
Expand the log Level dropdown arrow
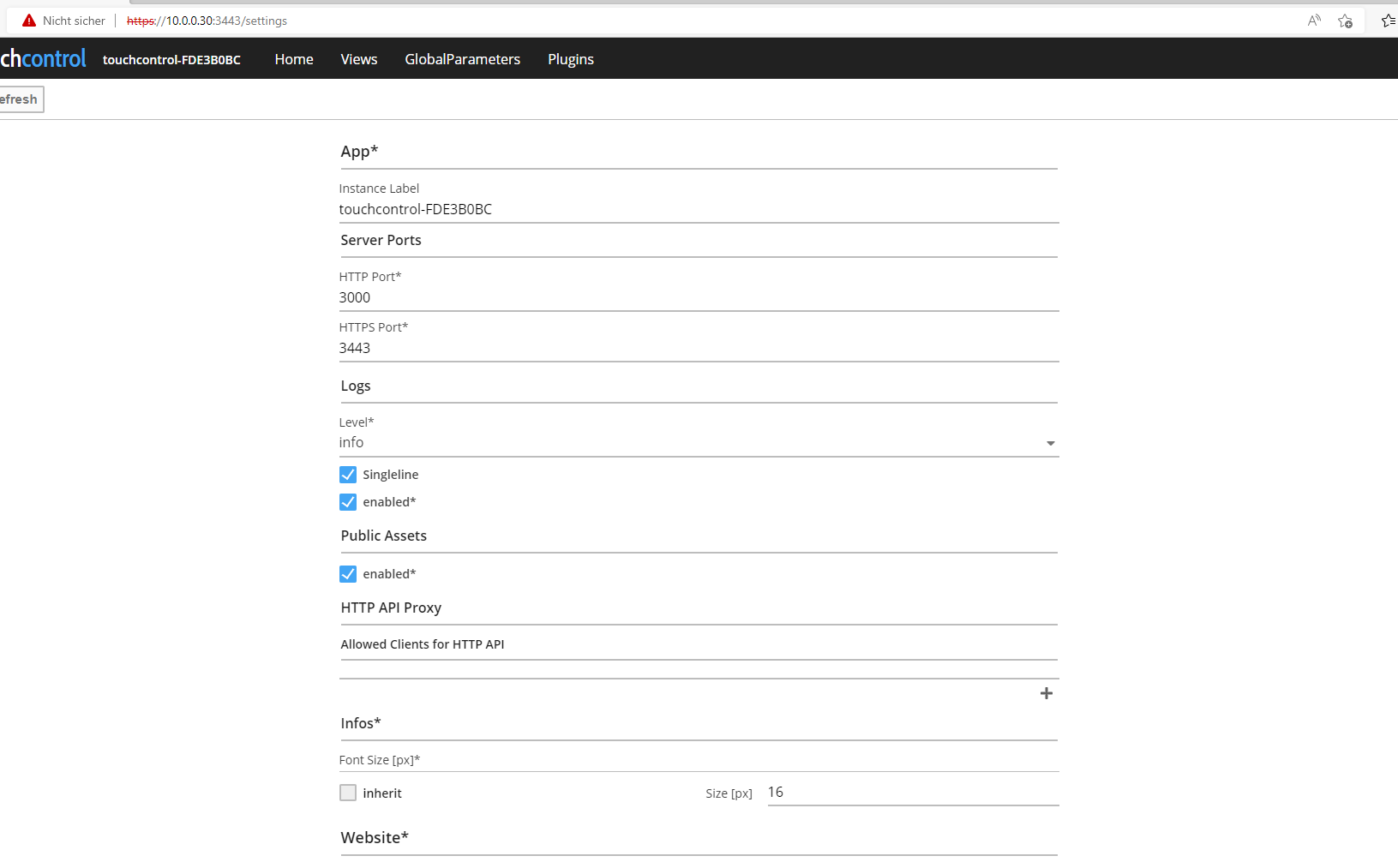pos(1050,443)
